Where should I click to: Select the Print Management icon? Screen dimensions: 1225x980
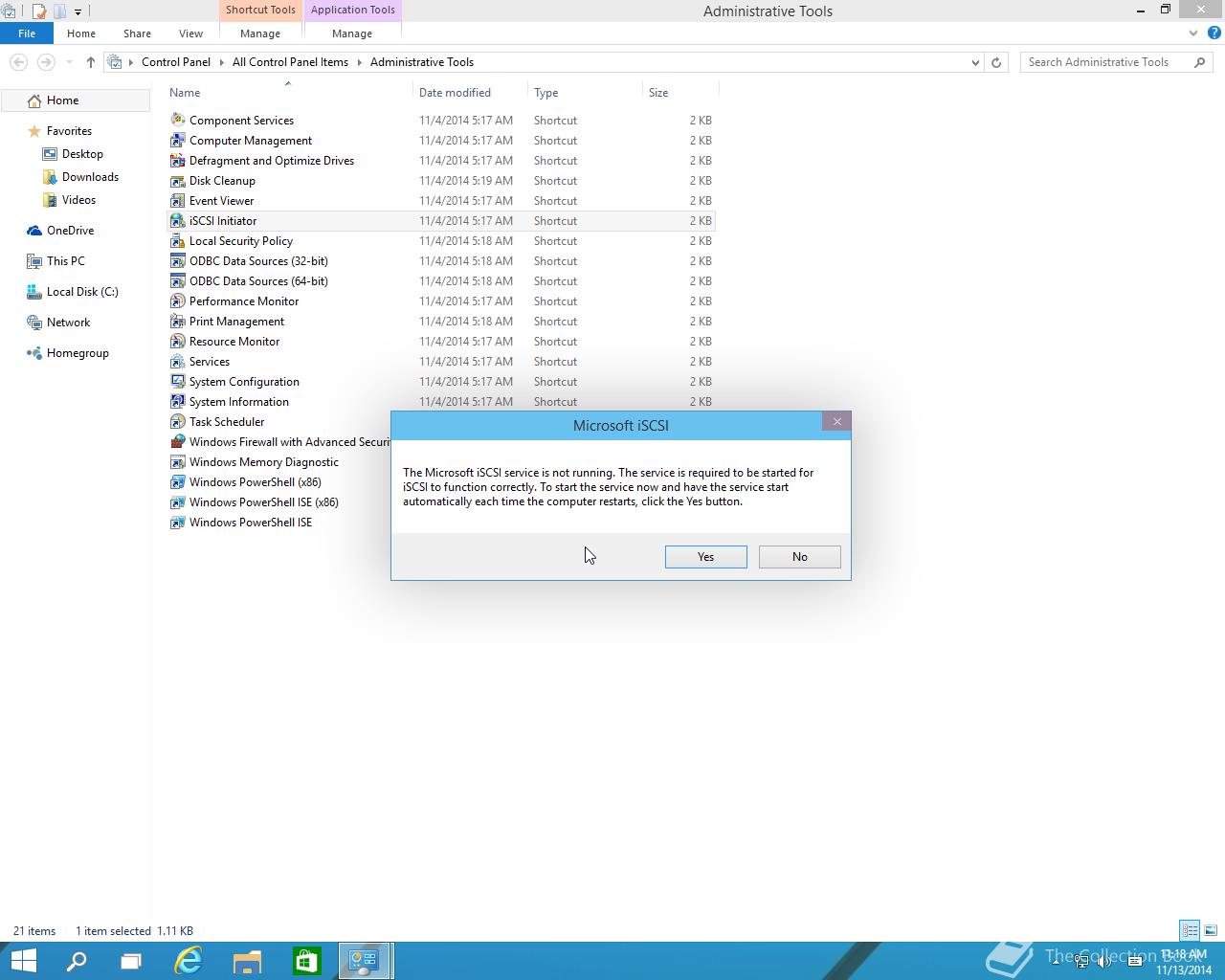pyautogui.click(x=177, y=321)
